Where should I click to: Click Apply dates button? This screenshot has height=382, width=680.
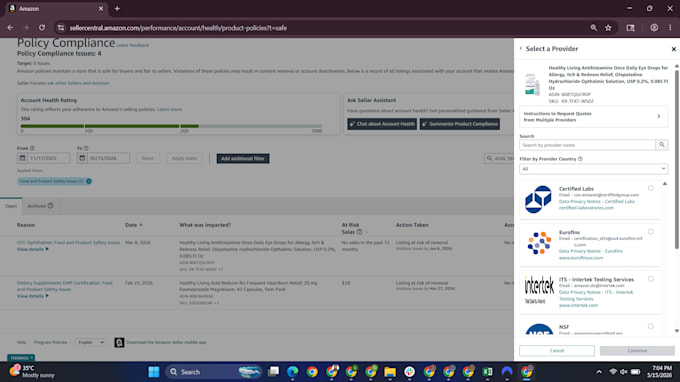[184, 158]
